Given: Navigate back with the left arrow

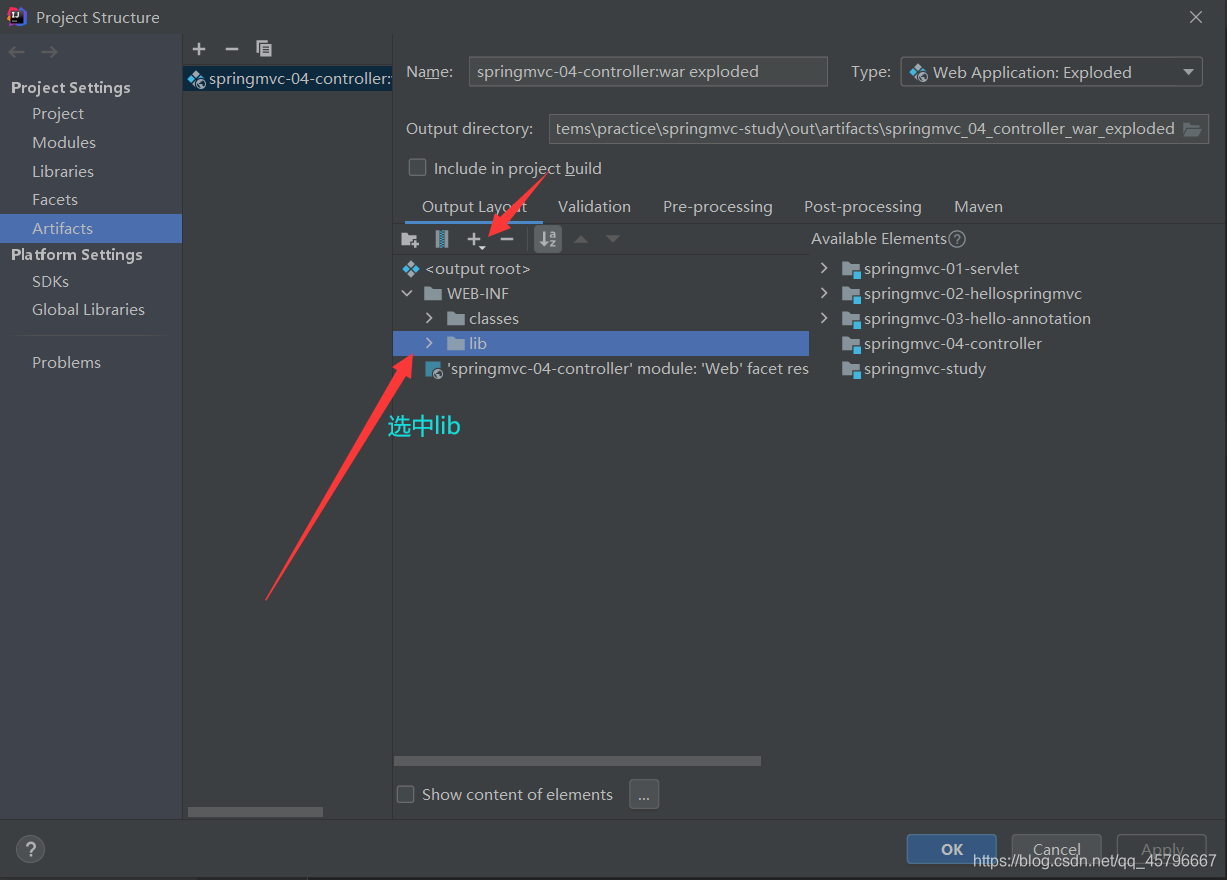Looking at the screenshot, I should pyautogui.click(x=17, y=52).
